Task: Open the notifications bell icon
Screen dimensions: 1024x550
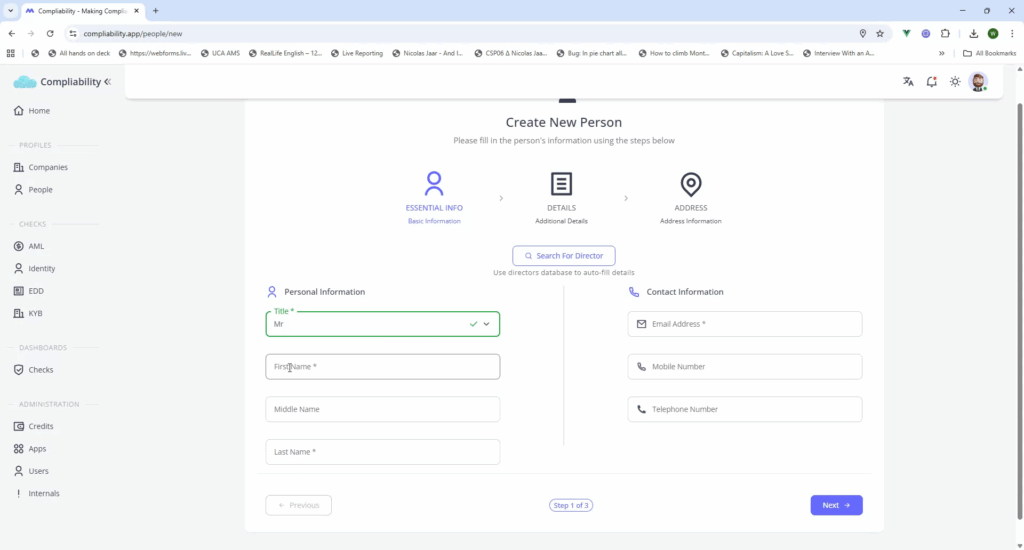Action: point(931,82)
